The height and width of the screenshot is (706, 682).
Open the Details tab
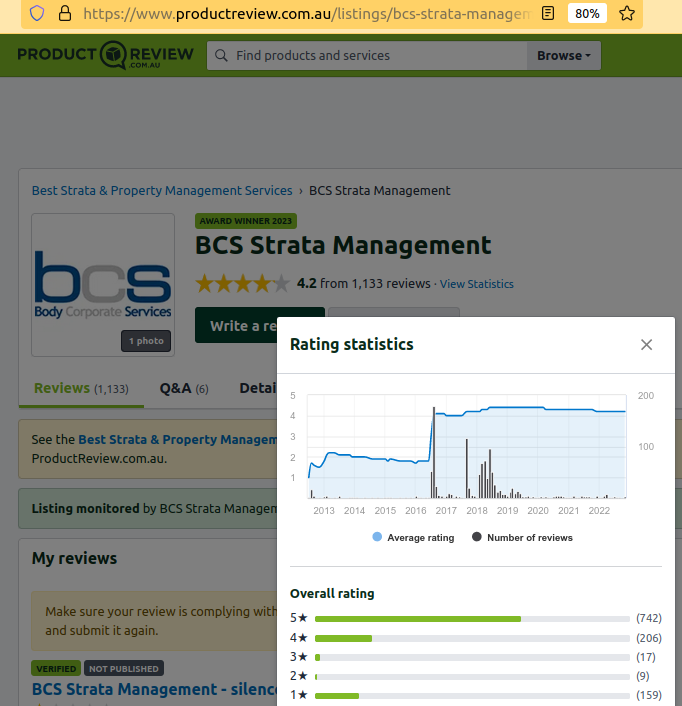point(258,388)
